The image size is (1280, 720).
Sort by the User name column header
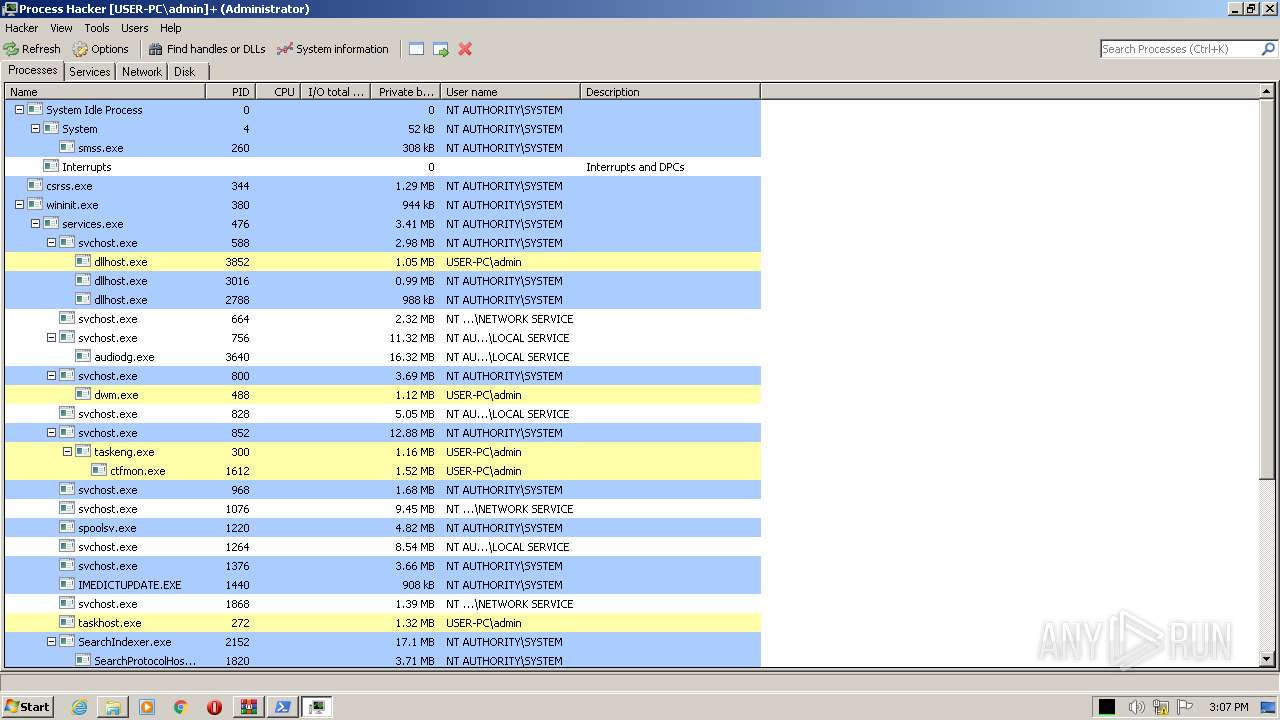510,92
